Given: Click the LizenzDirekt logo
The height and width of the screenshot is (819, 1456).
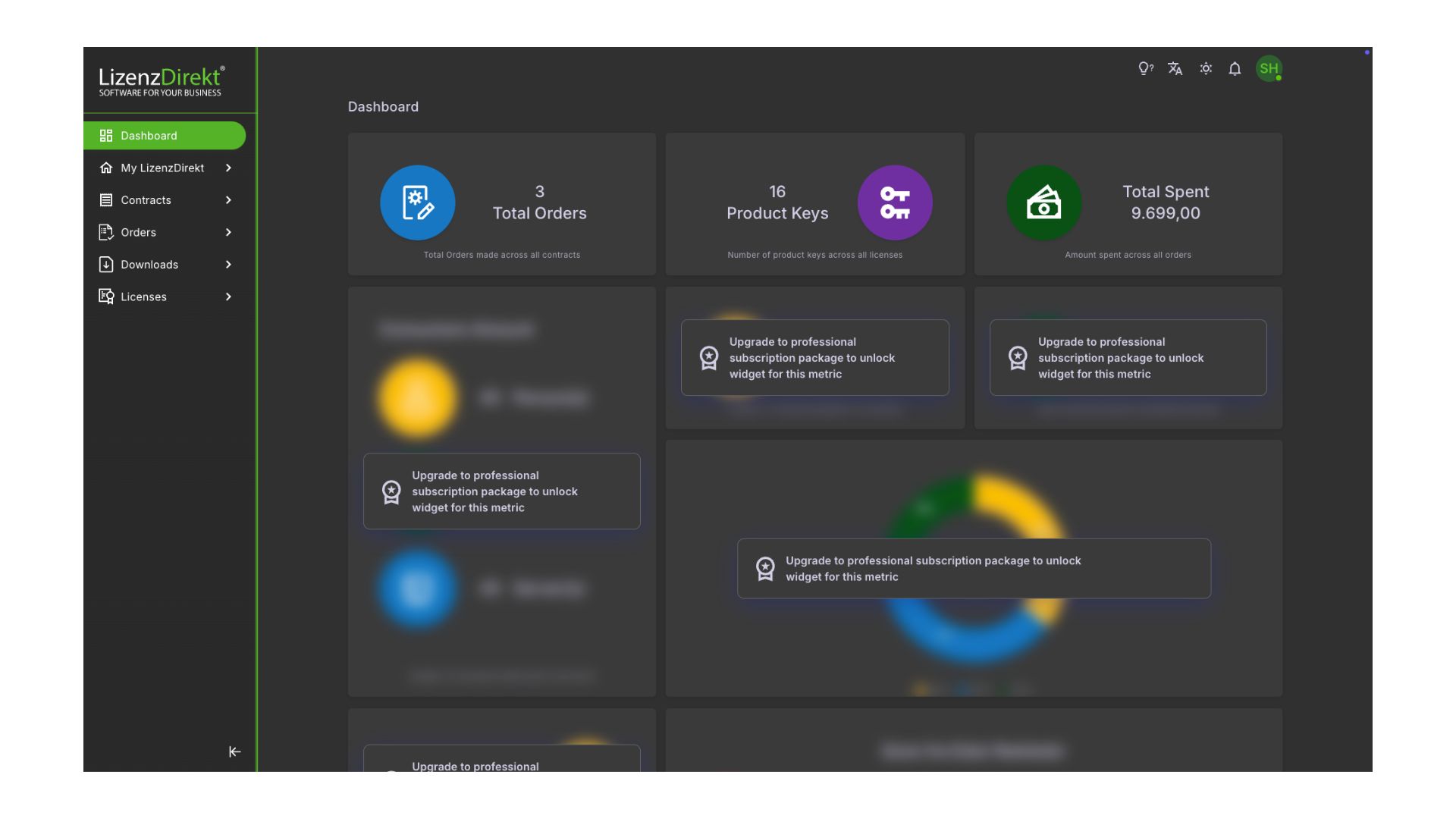Looking at the screenshot, I should [x=162, y=80].
